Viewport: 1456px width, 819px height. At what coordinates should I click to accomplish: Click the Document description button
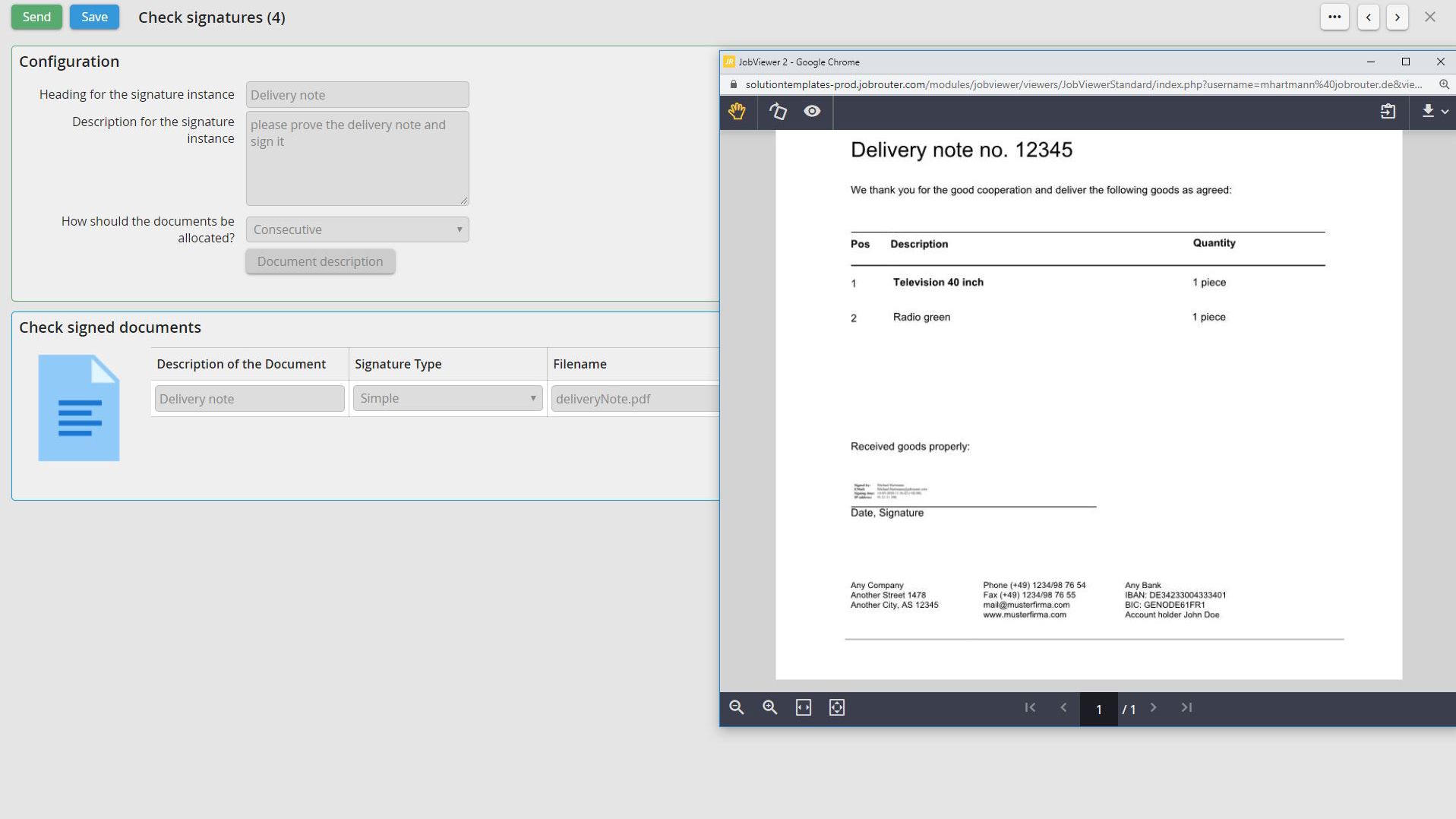tap(320, 261)
